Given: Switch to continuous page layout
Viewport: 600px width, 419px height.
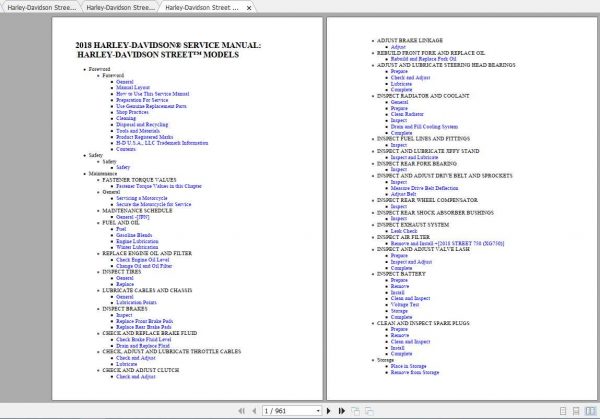Looking at the screenshot, I should pyautogui.click(x=576, y=411).
